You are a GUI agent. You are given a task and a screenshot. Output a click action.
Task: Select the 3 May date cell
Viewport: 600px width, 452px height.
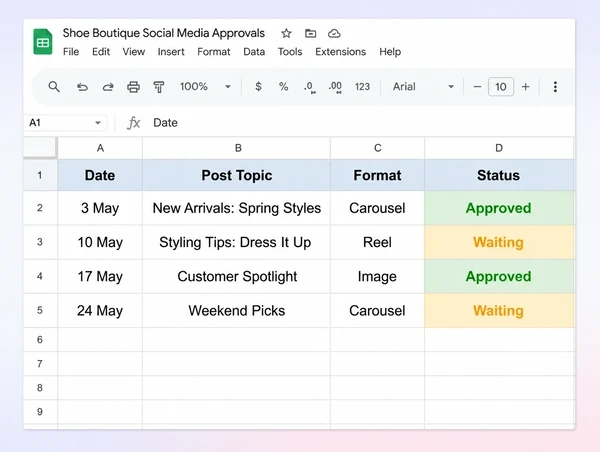[100, 208]
